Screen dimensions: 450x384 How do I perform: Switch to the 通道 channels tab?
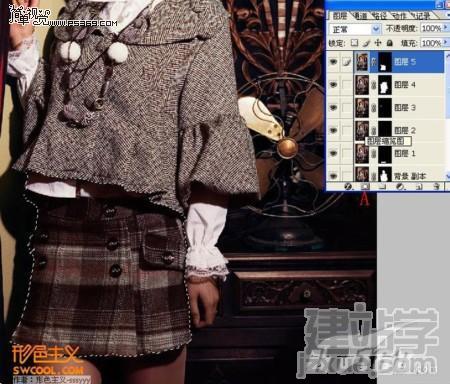(x=359, y=16)
